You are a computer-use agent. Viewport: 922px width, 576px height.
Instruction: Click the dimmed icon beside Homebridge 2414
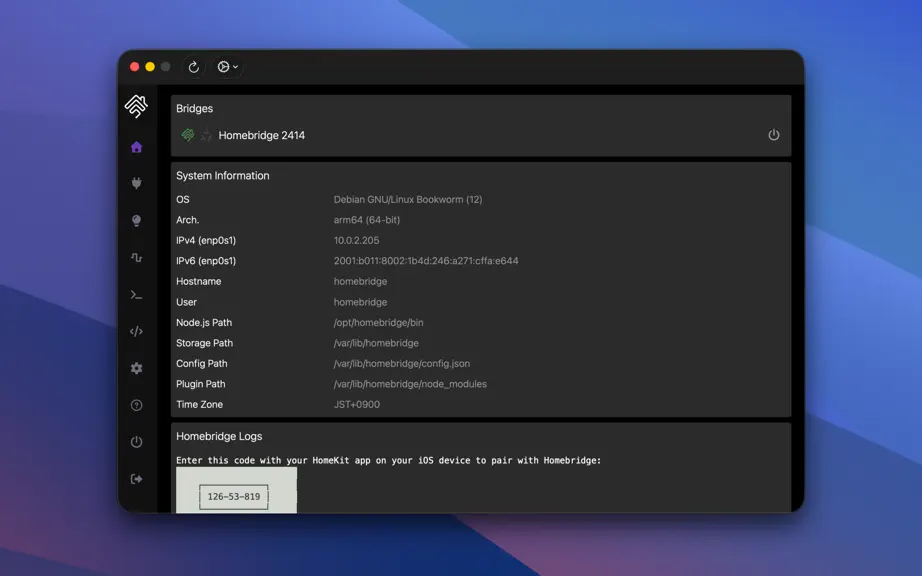[206, 135]
